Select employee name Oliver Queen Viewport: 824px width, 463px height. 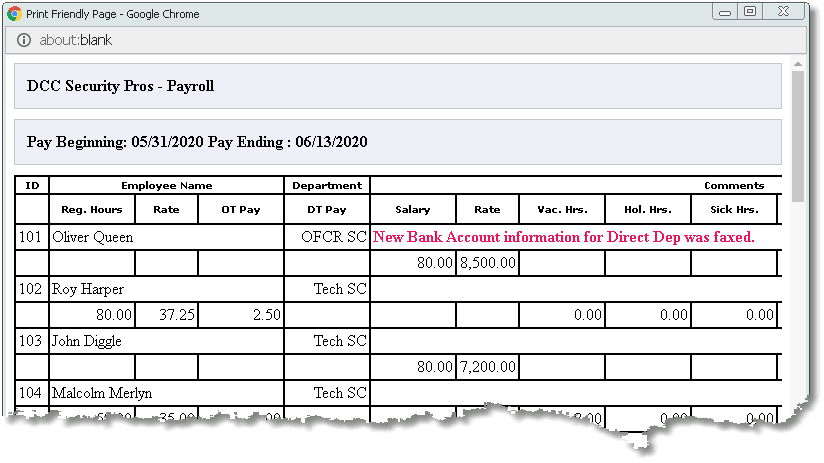pyautogui.click(x=92, y=237)
